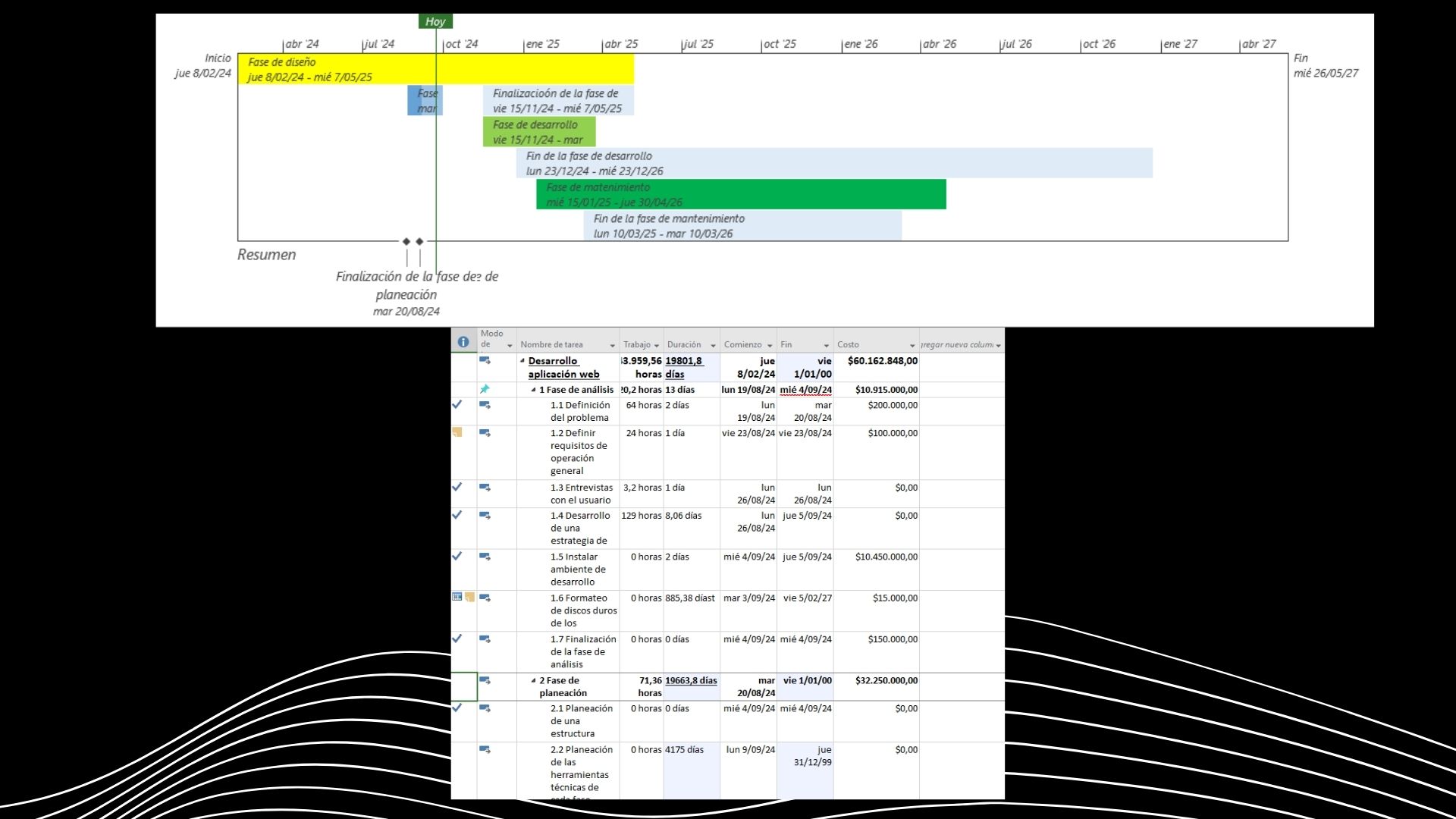1456x819 pixels.
Task: Click the auto-schedule mode icon for task 1.1
Action: (485, 405)
